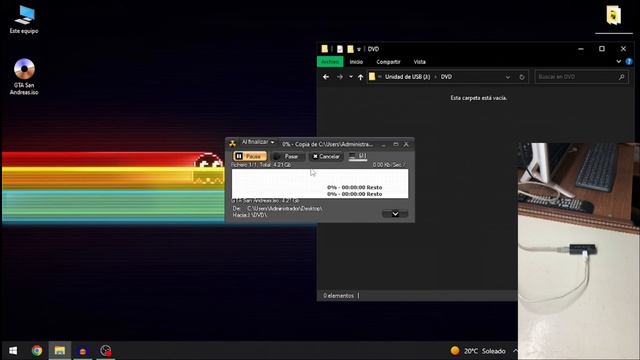Open the Windows Start menu
Screen dimensions: 640x360
13,351
